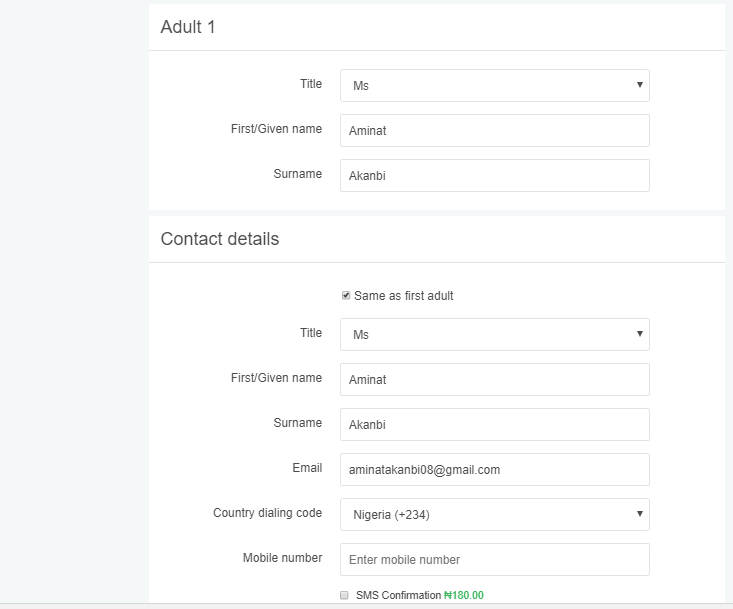Click the Adult 1 Title dropdown arrow
This screenshot has width=733, height=609.
(x=640, y=85)
